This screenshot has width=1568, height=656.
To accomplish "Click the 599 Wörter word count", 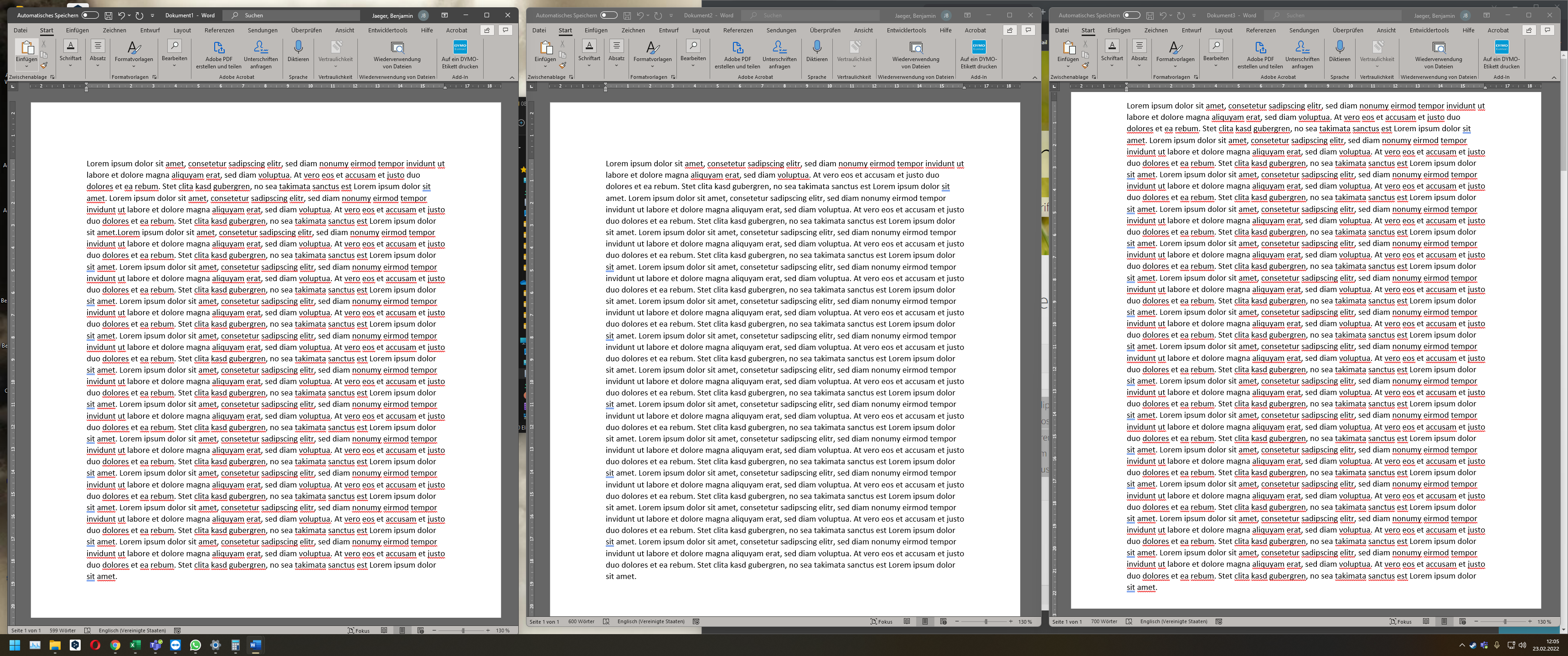I will (x=63, y=630).
